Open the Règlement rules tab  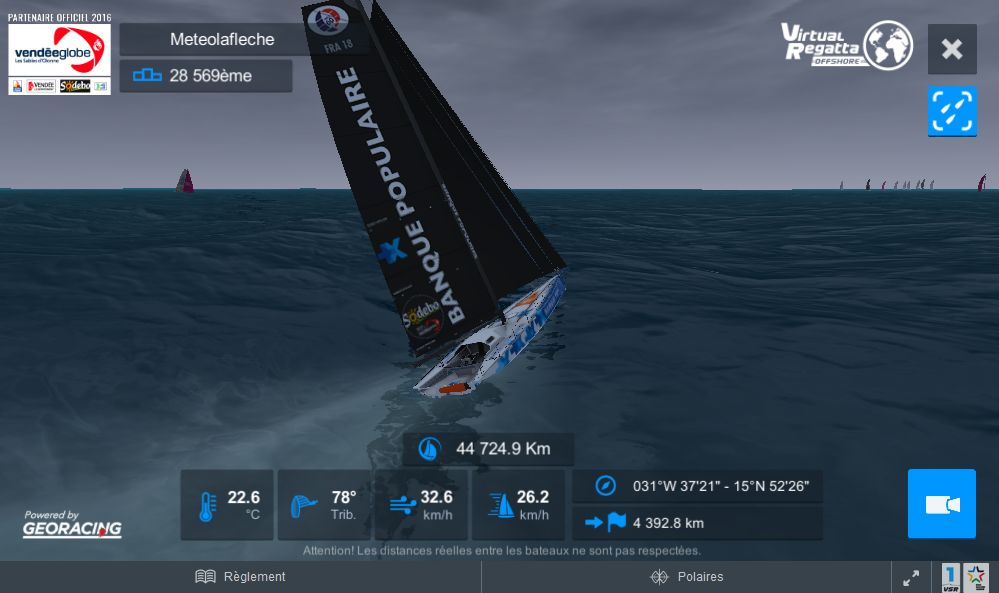(x=240, y=576)
